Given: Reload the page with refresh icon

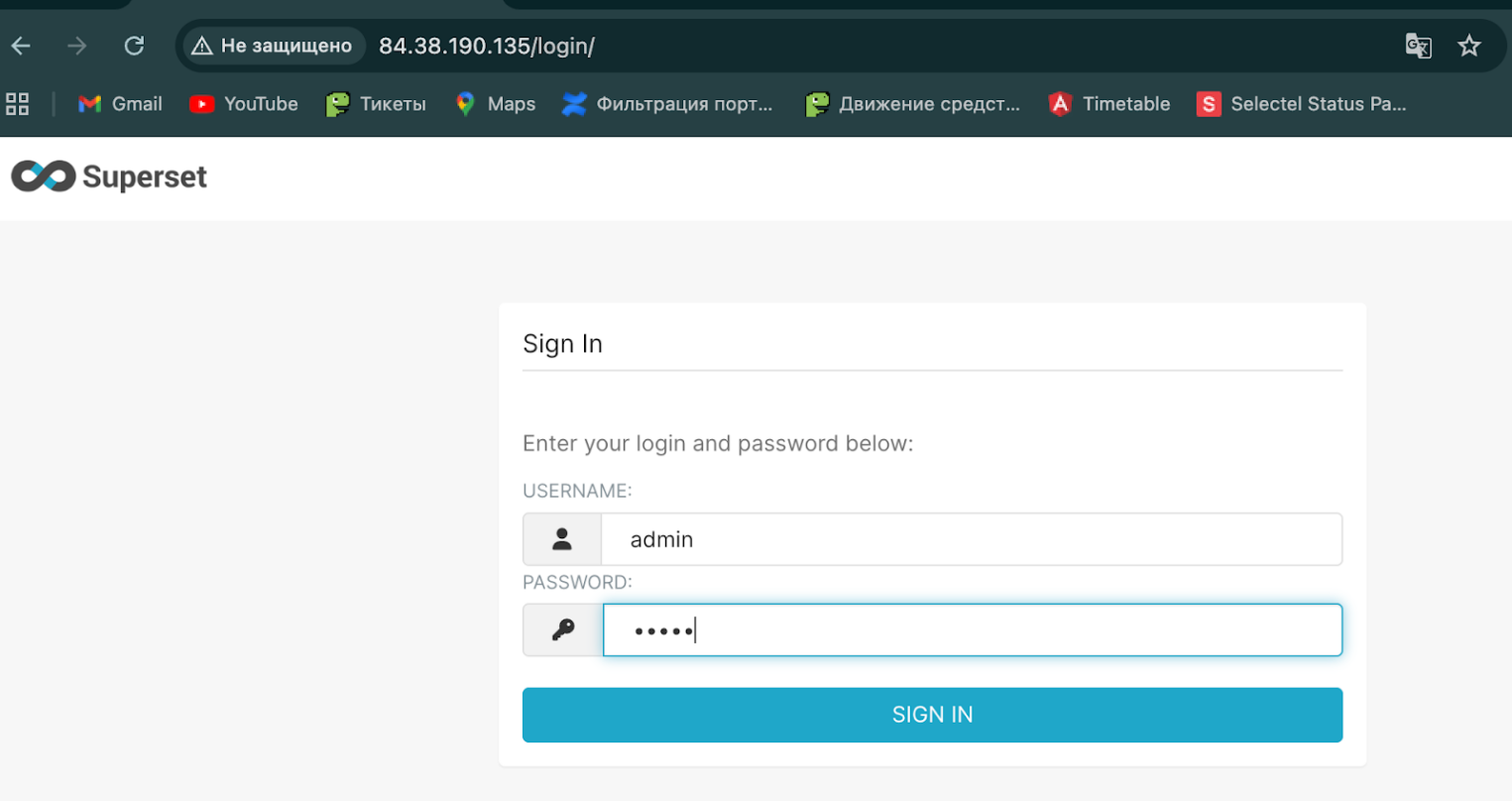Looking at the screenshot, I should 134,46.
